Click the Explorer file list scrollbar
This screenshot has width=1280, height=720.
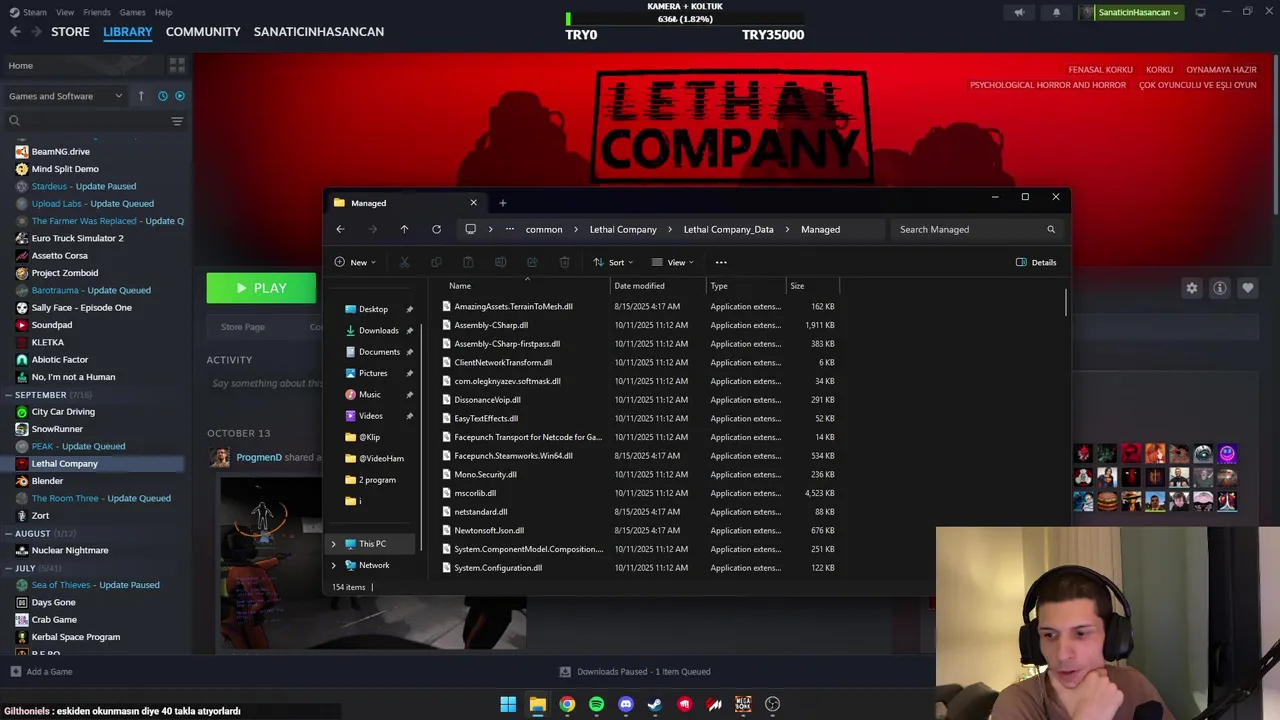[x=1066, y=303]
